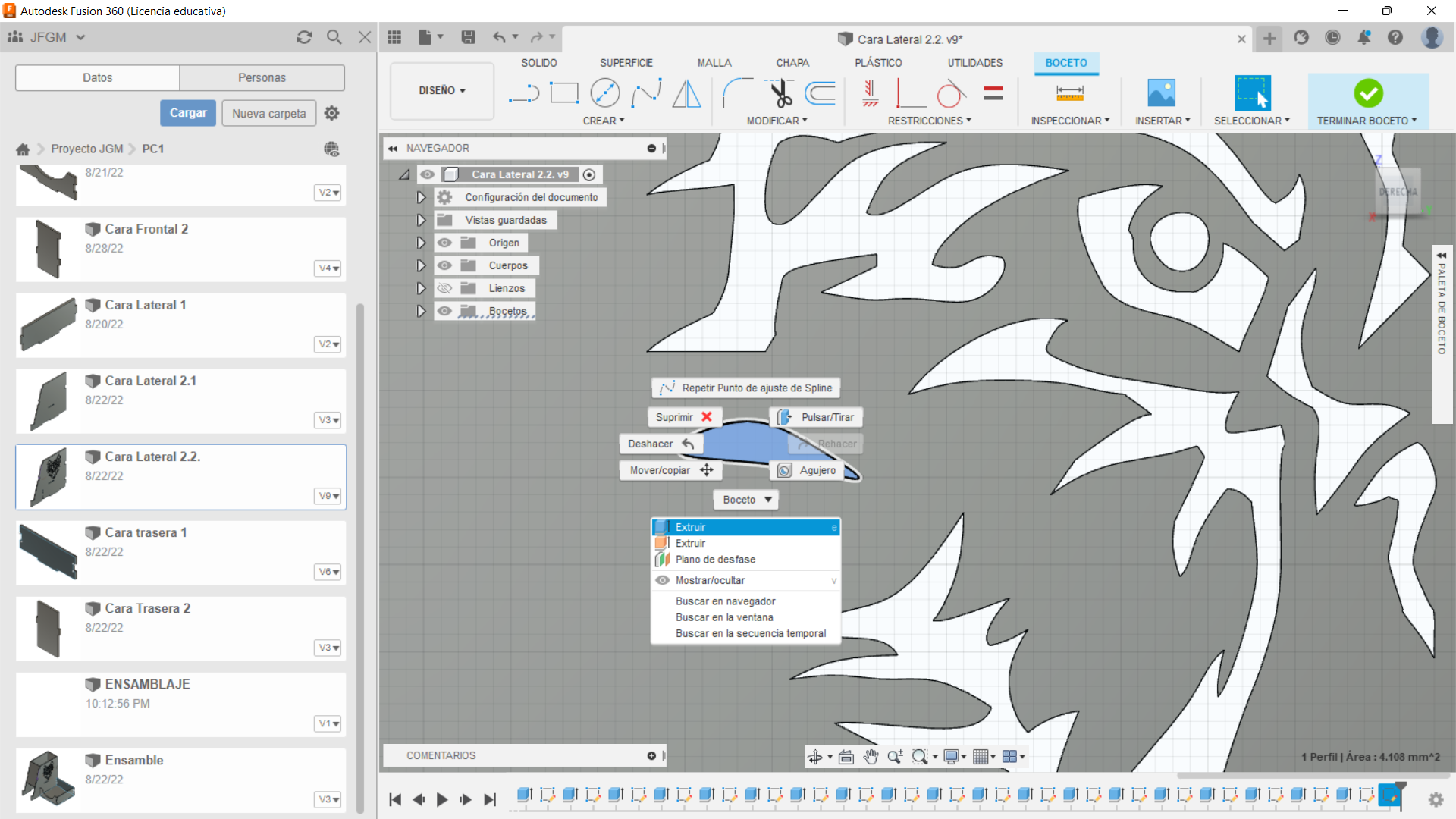1456x819 pixels.
Task: Click the Nueva carpeta button
Action: 268,113
